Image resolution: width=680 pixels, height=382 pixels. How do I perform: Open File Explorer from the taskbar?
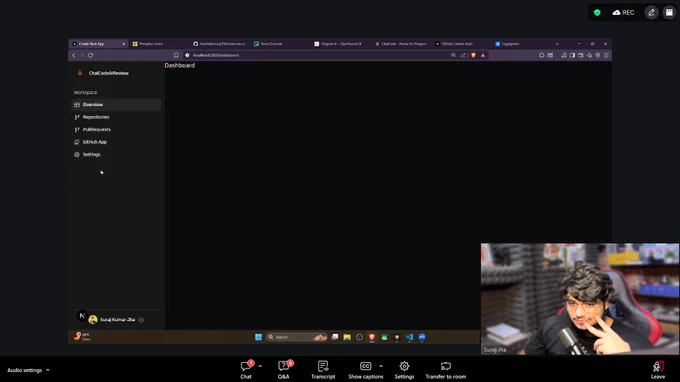point(347,337)
